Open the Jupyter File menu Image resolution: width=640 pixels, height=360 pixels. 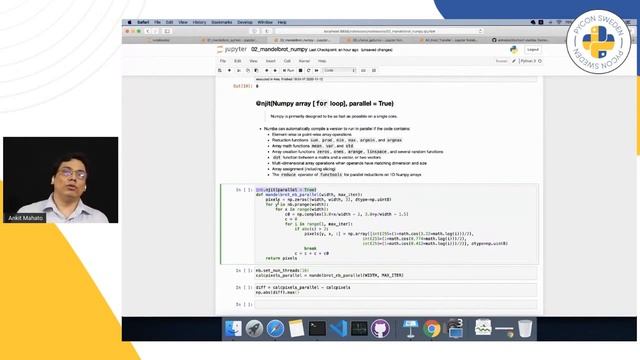coord(223,61)
